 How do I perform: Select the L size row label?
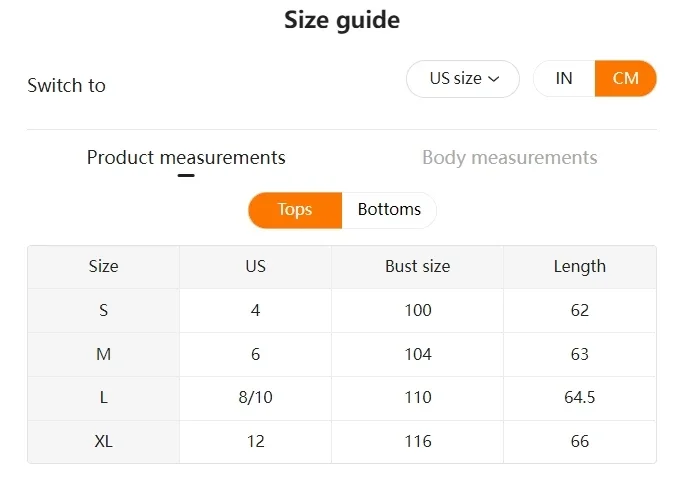(x=103, y=398)
